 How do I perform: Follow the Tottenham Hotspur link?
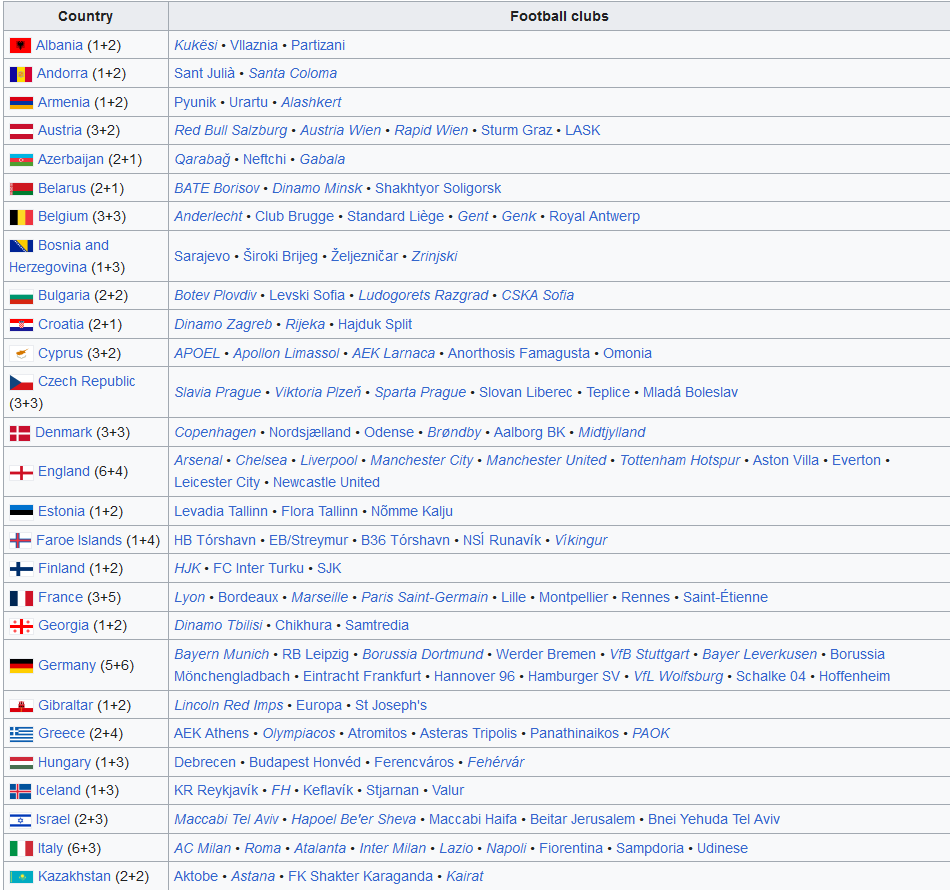680,460
